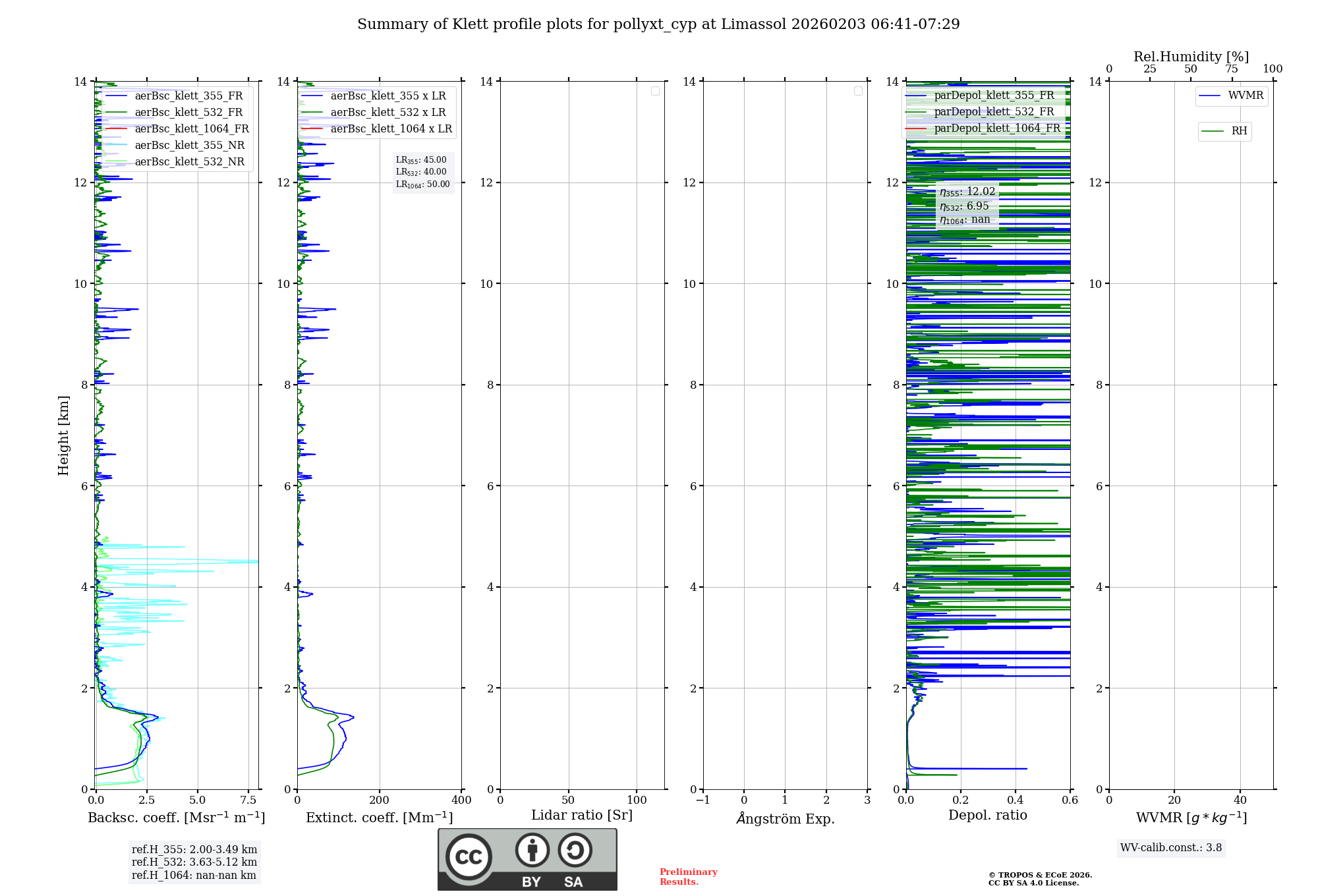Click the WV-calib.const. label

click(1170, 848)
